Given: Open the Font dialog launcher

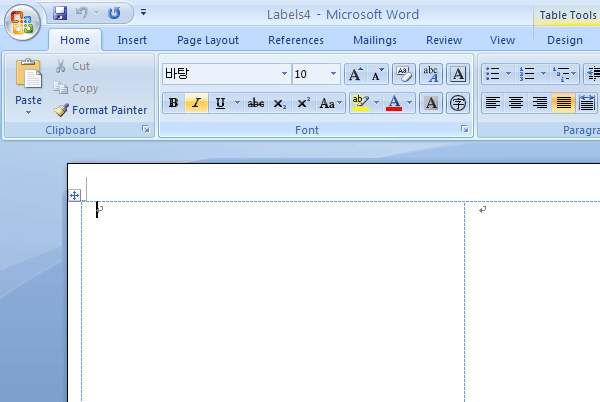Looking at the screenshot, I should pyautogui.click(x=465, y=129).
